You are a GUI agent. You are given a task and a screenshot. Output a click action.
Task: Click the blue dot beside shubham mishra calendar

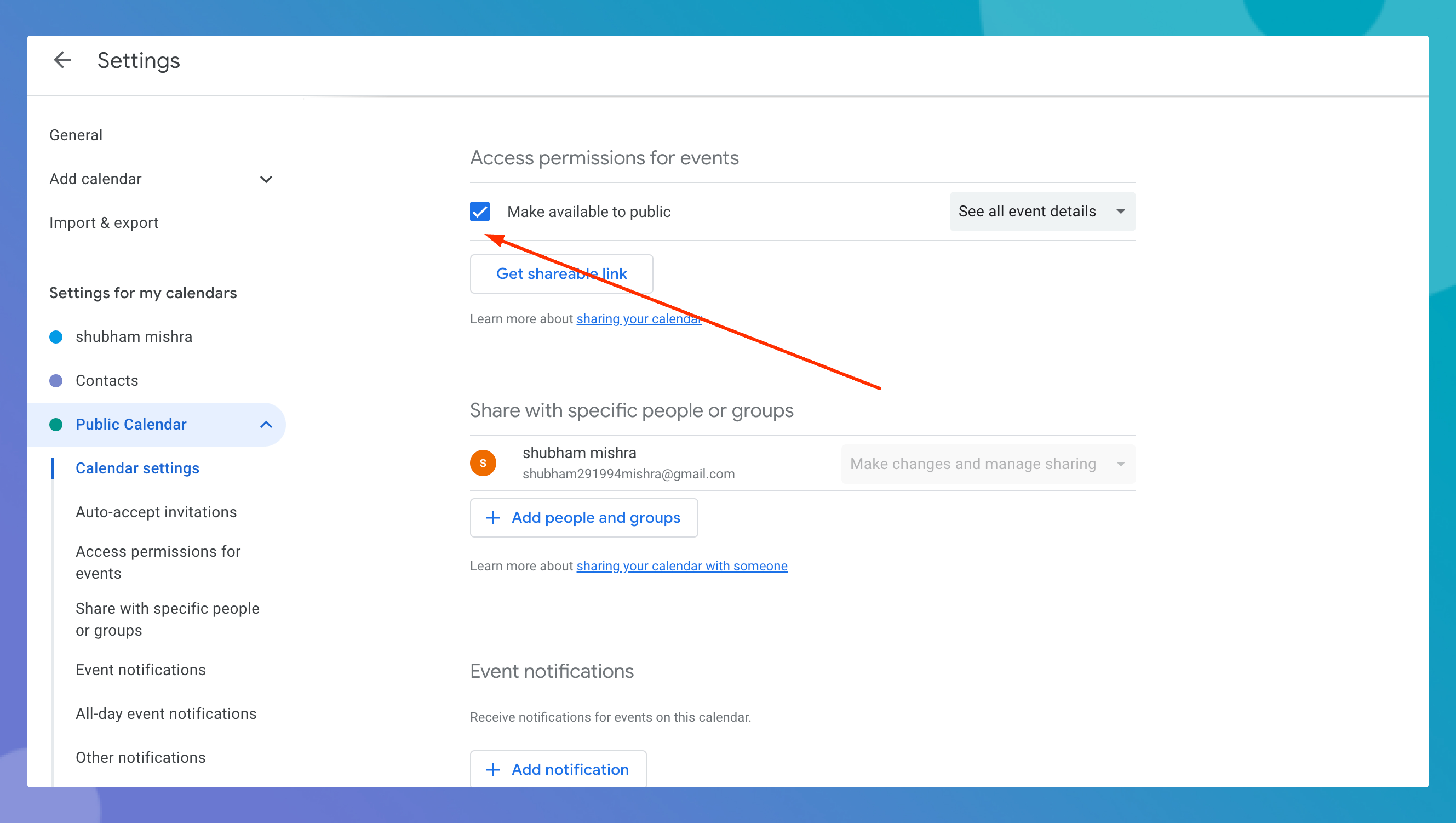pos(56,337)
